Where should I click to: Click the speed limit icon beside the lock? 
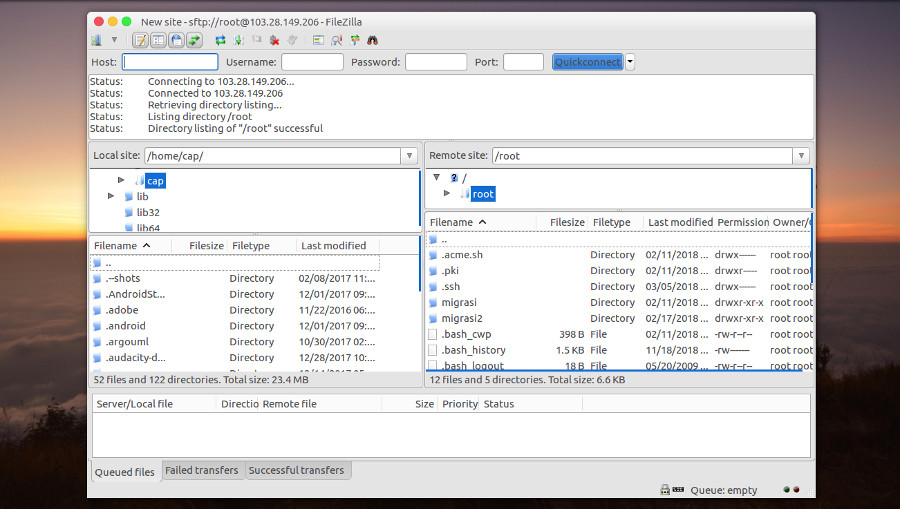678,489
